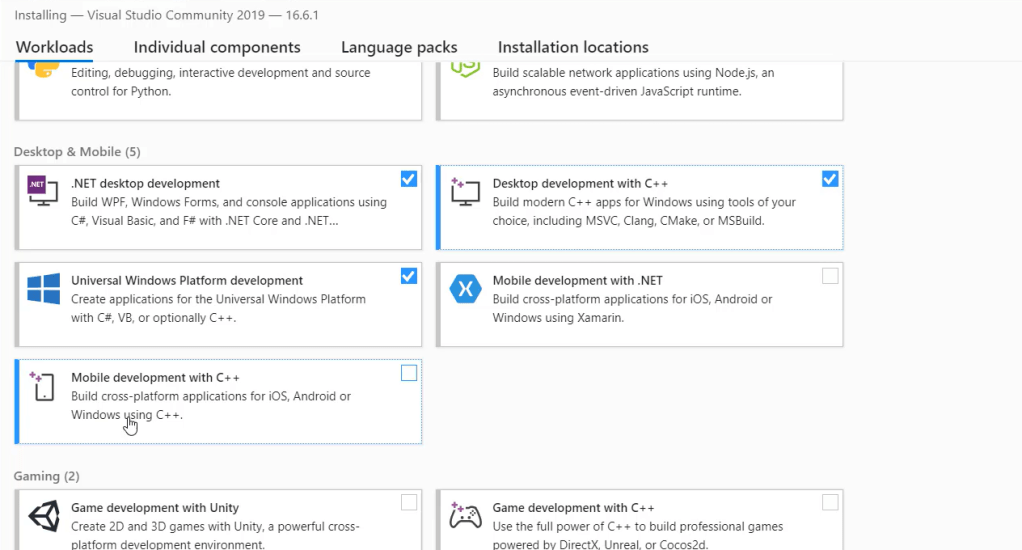Click the Xamarin hexagon icon

coord(465,289)
